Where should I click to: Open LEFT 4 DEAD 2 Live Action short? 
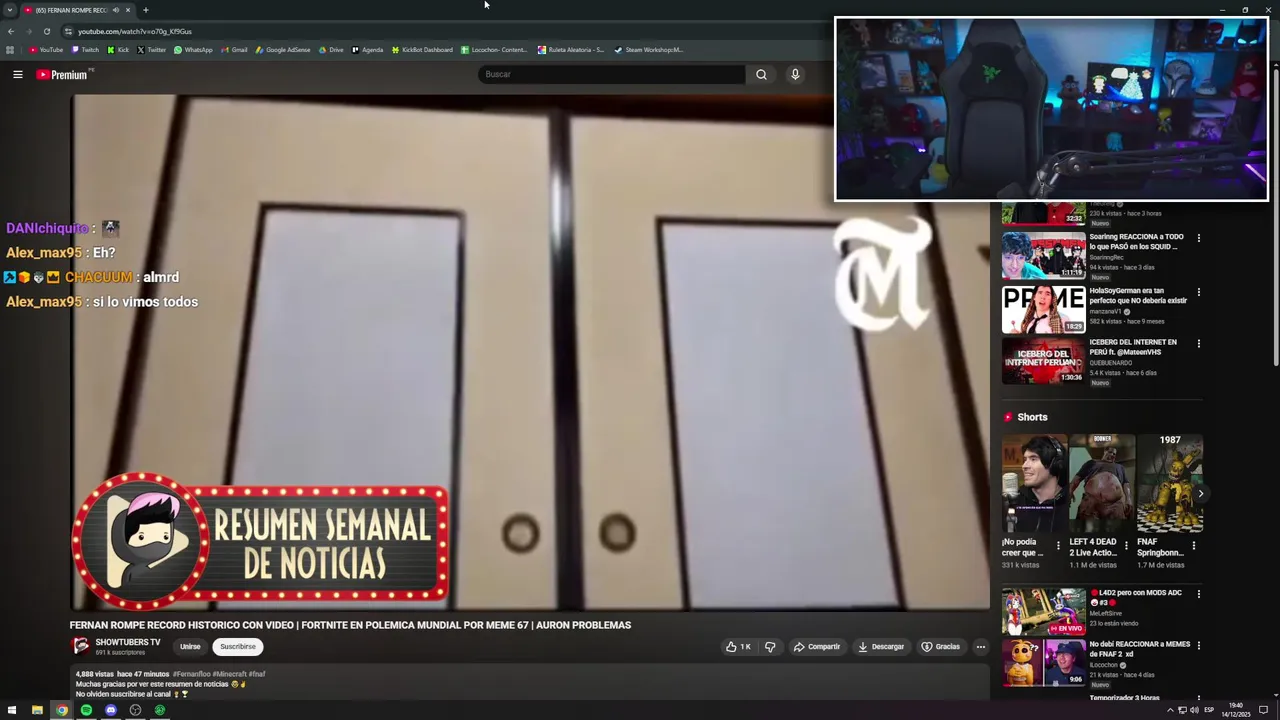[1101, 484]
